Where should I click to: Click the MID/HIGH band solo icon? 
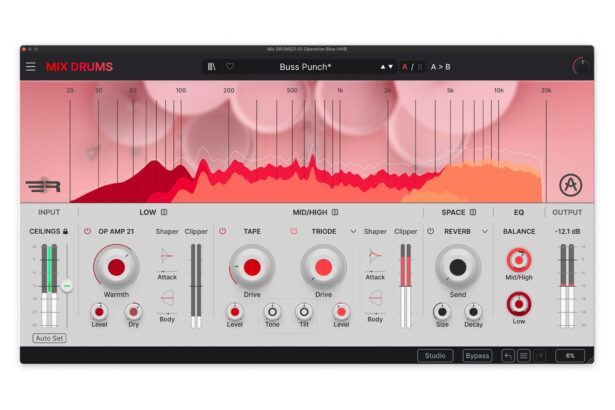point(335,212)
